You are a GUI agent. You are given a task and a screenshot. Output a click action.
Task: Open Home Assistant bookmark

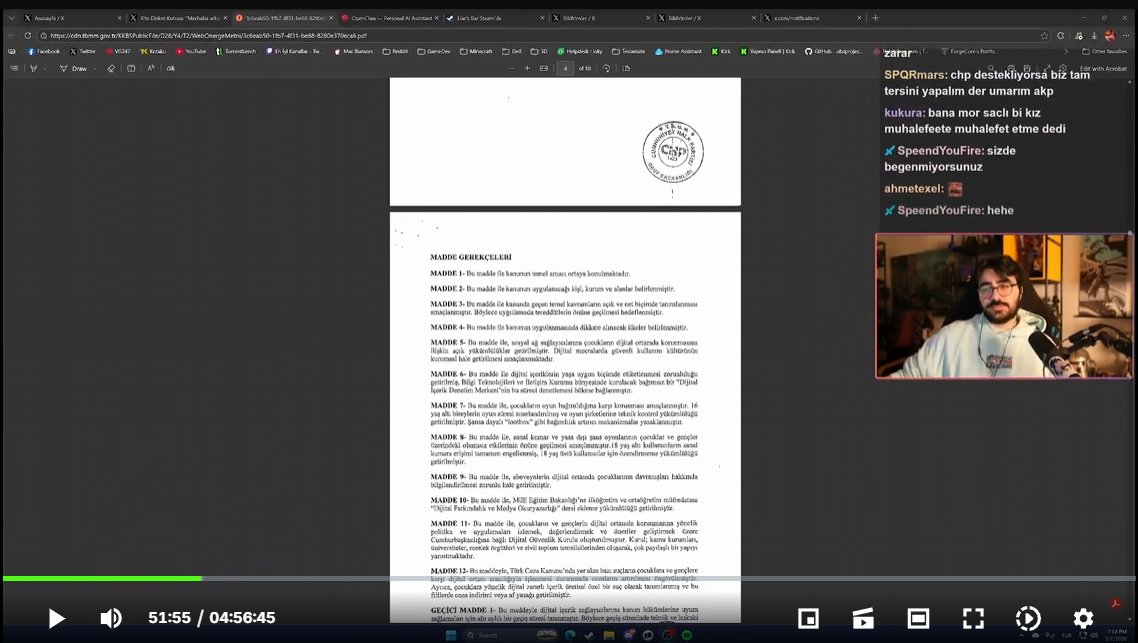click(x=678, y=52)
